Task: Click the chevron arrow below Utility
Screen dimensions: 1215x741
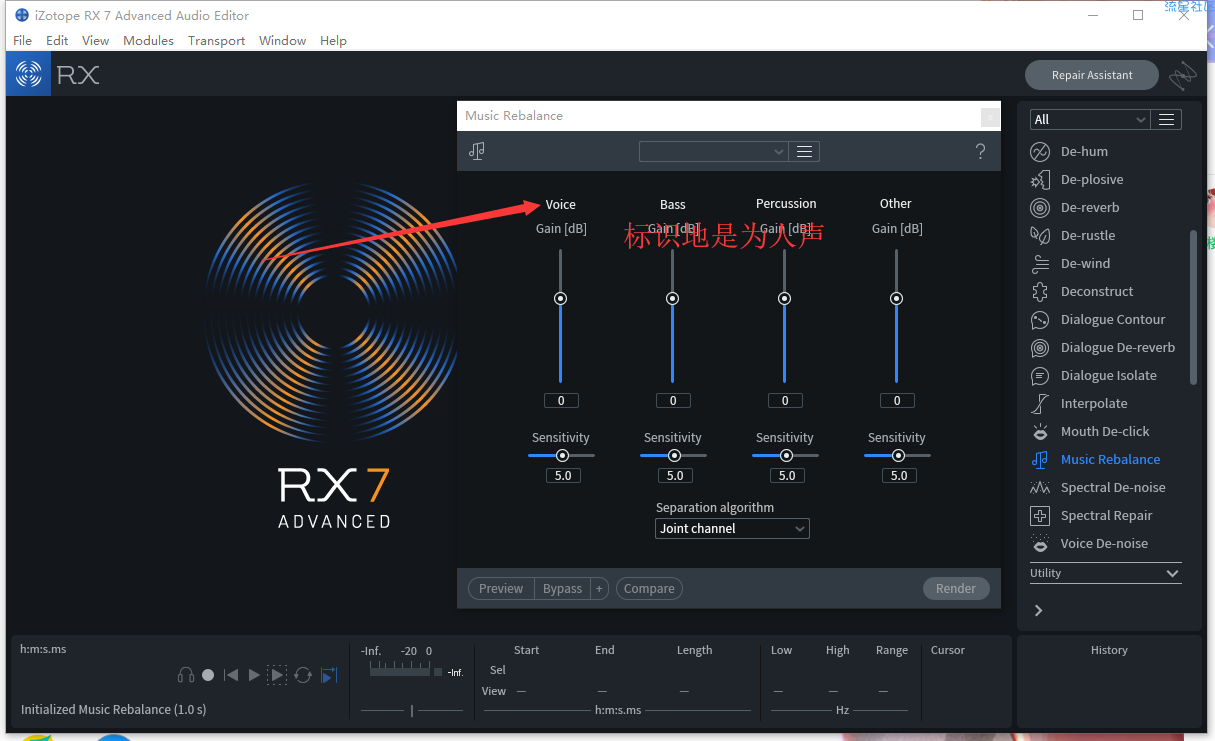Action: (1038, 610)
